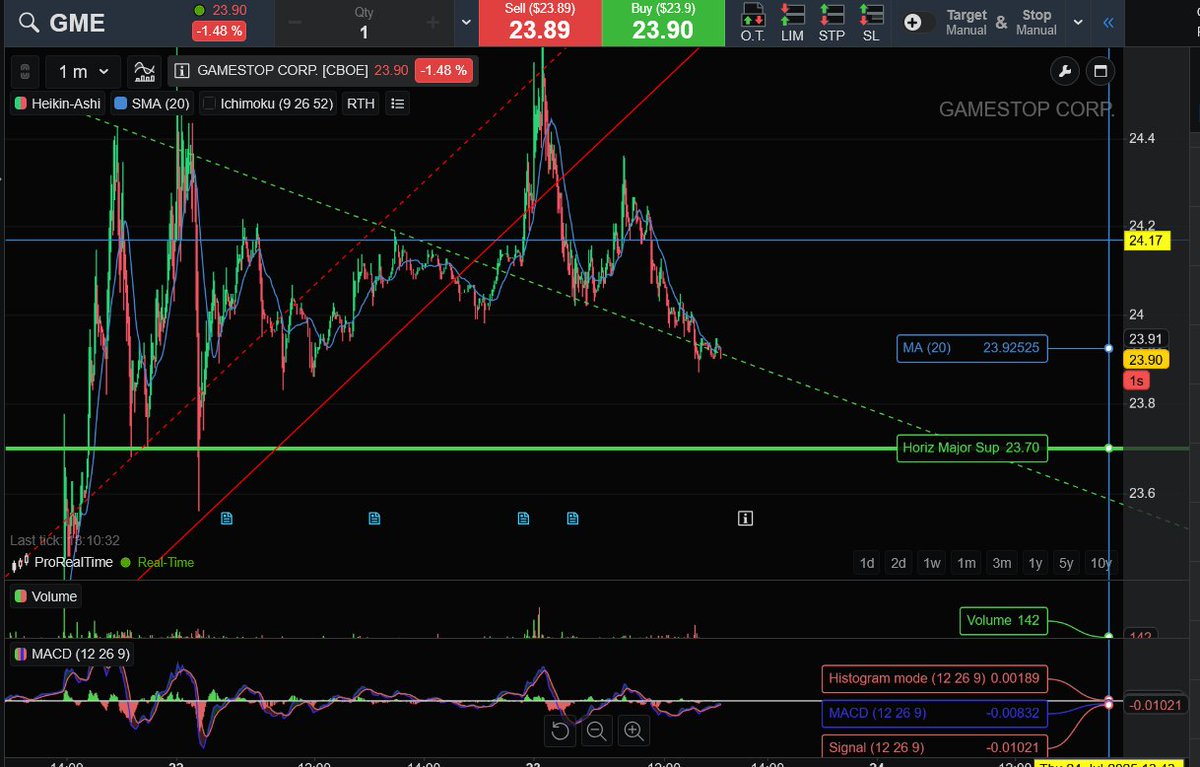Set chart range to 3m
Screen dimensions: 1200x767
1001,563
